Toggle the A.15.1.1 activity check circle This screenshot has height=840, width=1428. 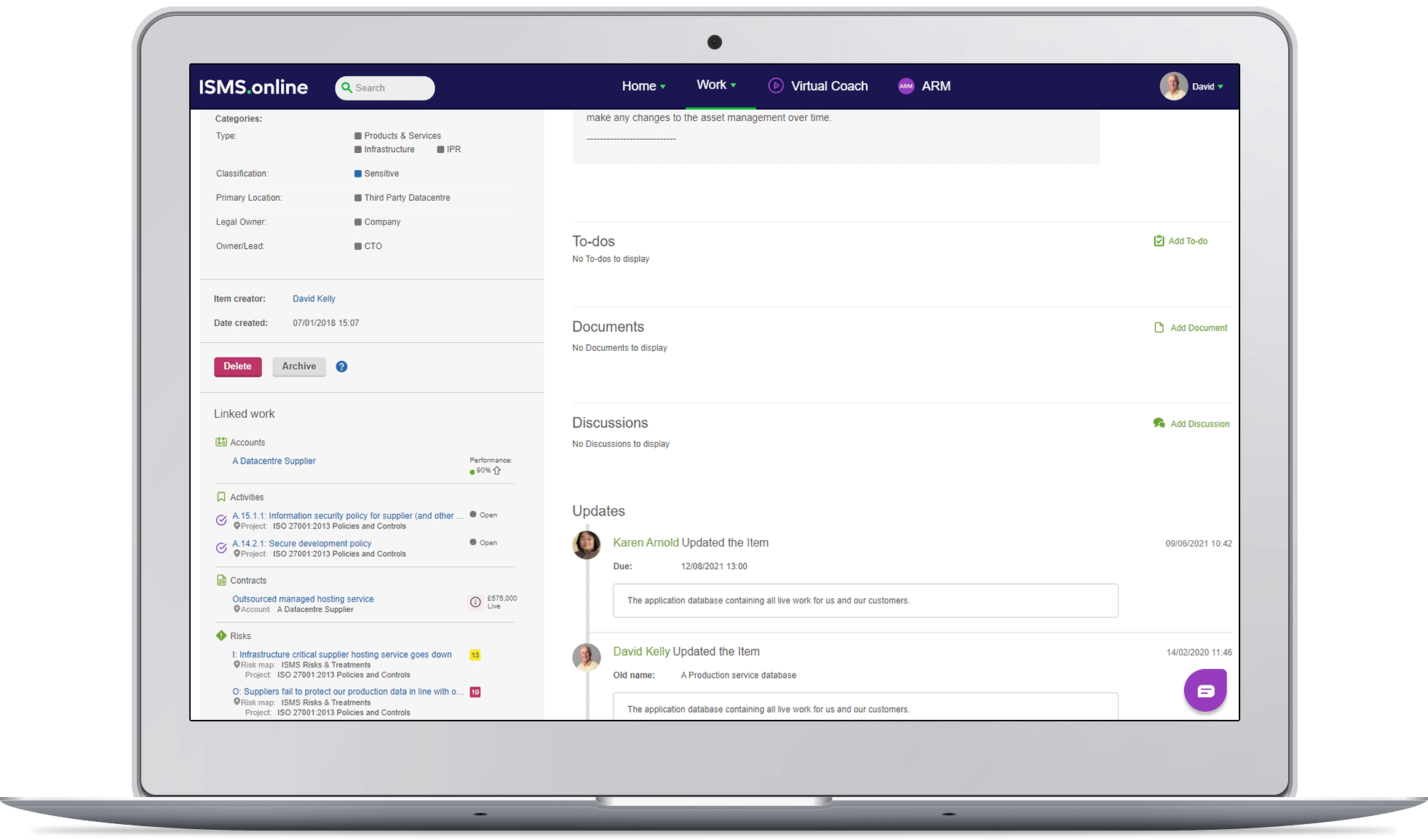(221, 520)
